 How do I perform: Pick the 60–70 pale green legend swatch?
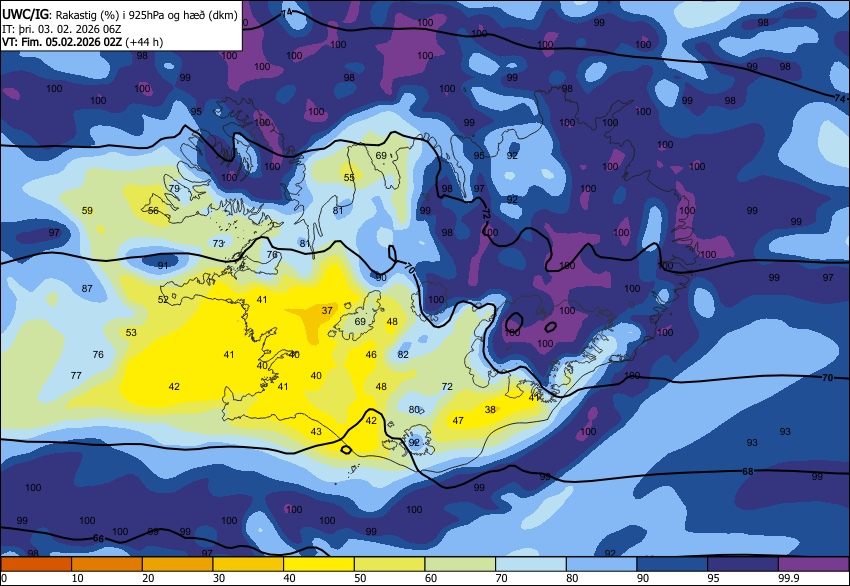(460, 564)
